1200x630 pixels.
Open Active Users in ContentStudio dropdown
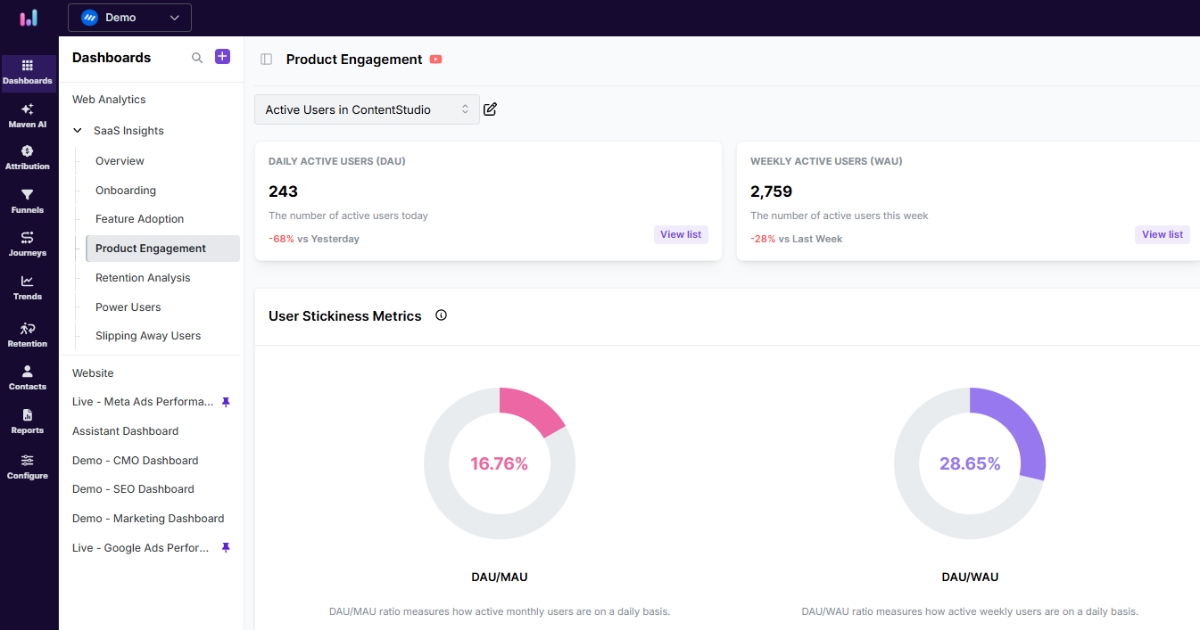(x=367, y=110)
